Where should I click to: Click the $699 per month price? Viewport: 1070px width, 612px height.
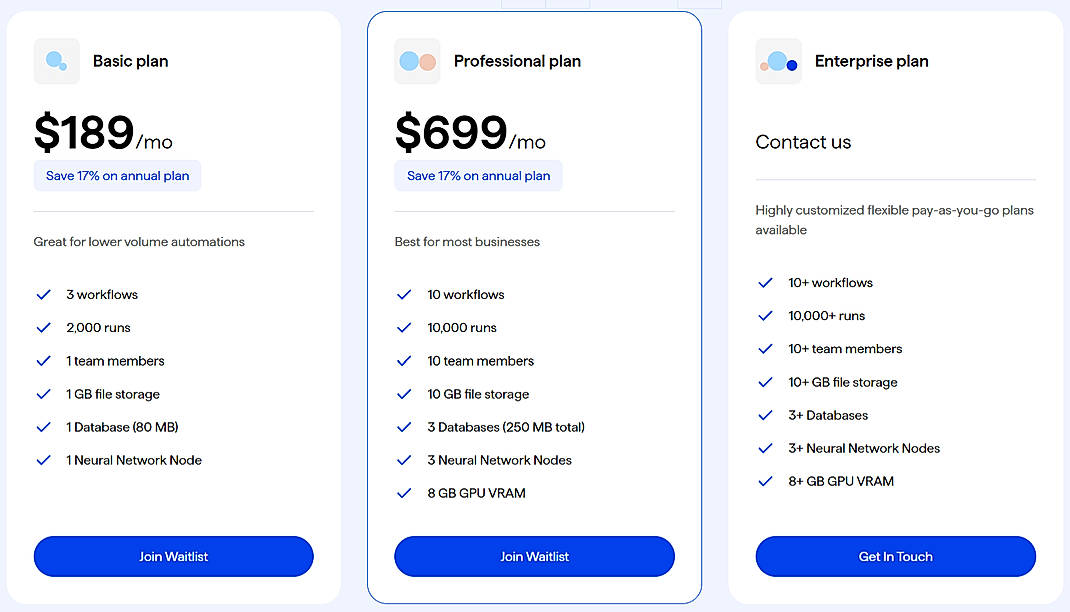[x=453, y=131]
